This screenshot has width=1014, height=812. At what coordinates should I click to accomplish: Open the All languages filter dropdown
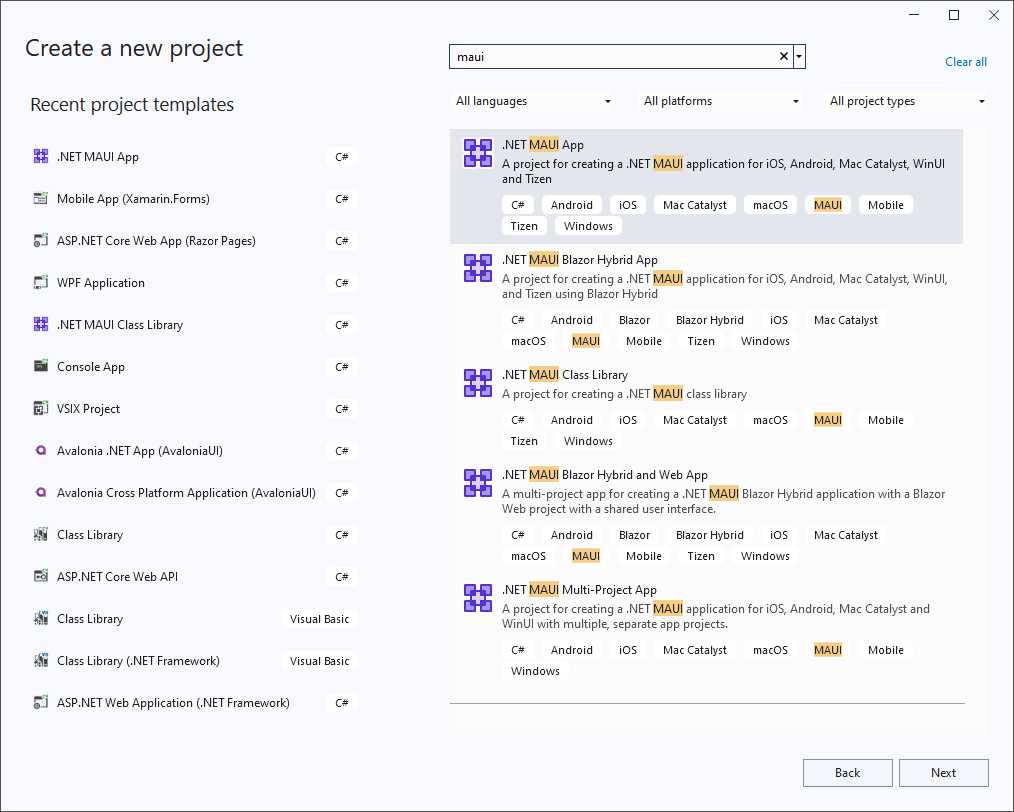pos(533,101)
